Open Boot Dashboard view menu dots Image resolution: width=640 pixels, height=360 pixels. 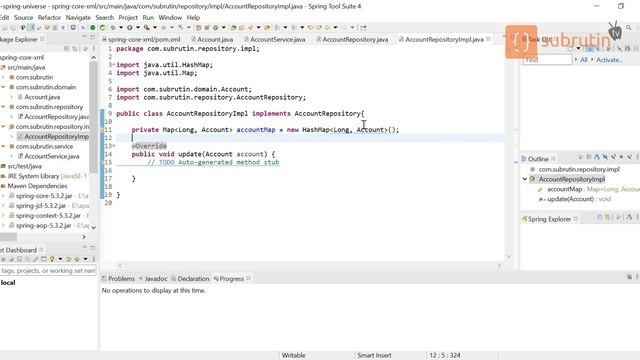pos(94,259)
